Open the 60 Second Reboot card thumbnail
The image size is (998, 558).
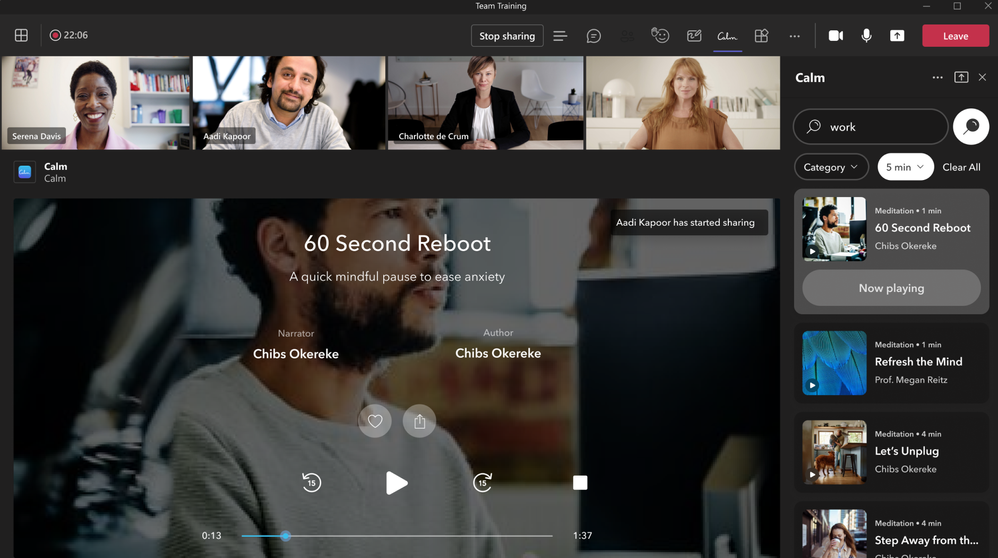[x=834, y=229]
